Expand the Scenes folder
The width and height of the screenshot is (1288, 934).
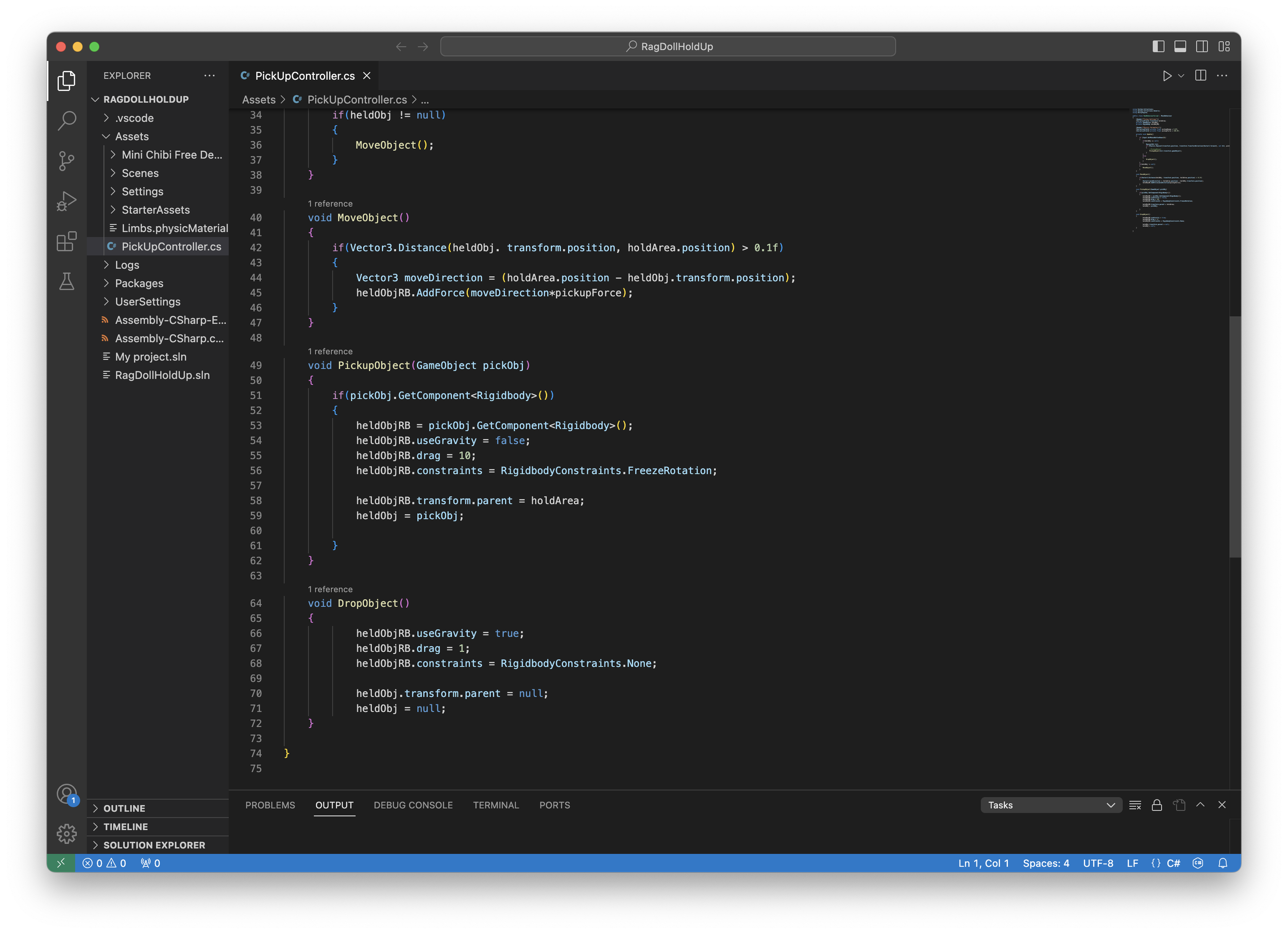(x=140, y=173)
